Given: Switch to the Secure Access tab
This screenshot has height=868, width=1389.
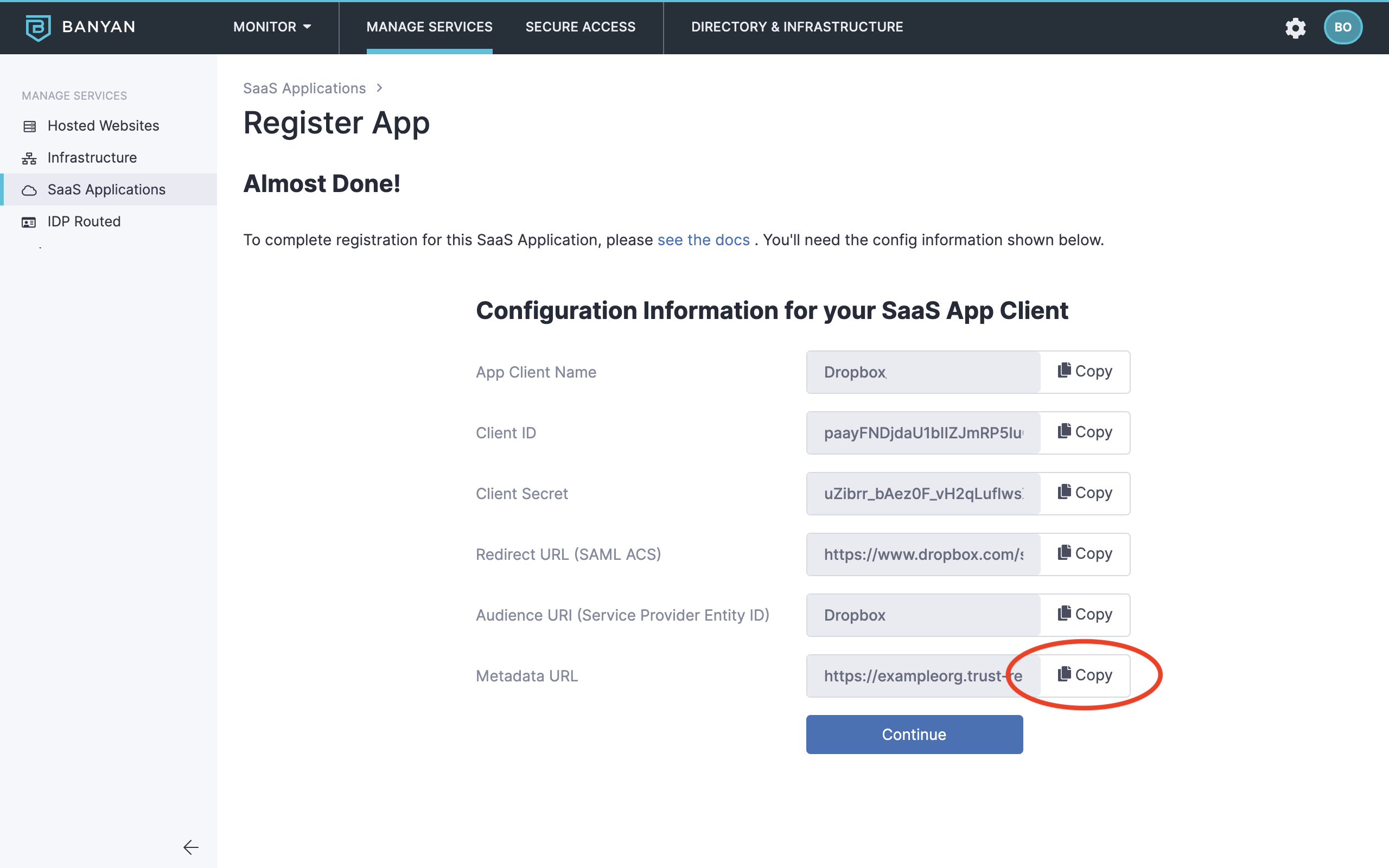Looking at the screenshot, I should pyautogui.click(x=580, y=27).
